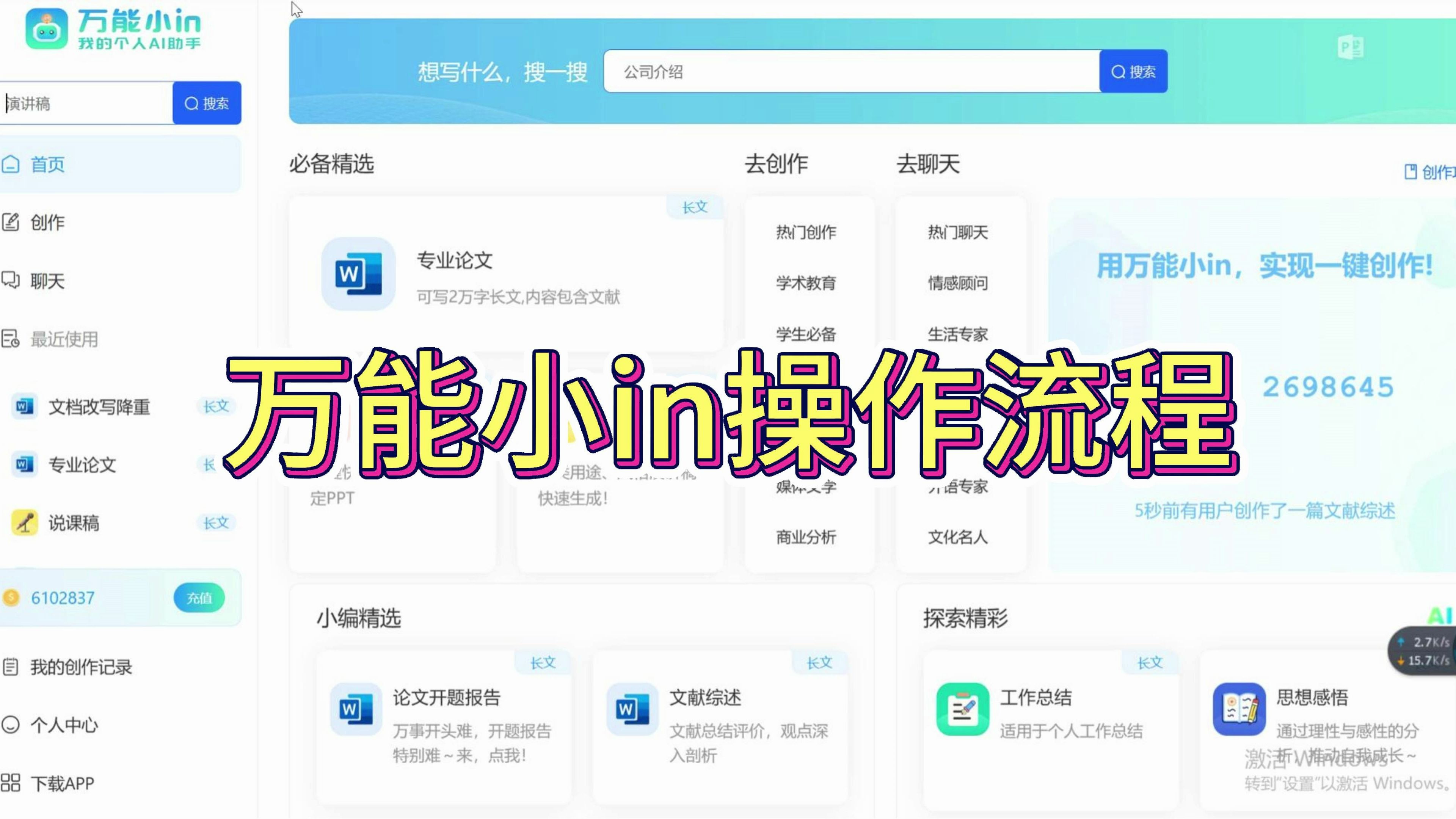The height and width of the screenshot is (819, 1456).
Task: Click the large Word icon on the 专业论文 card
Action: (358, 273)
